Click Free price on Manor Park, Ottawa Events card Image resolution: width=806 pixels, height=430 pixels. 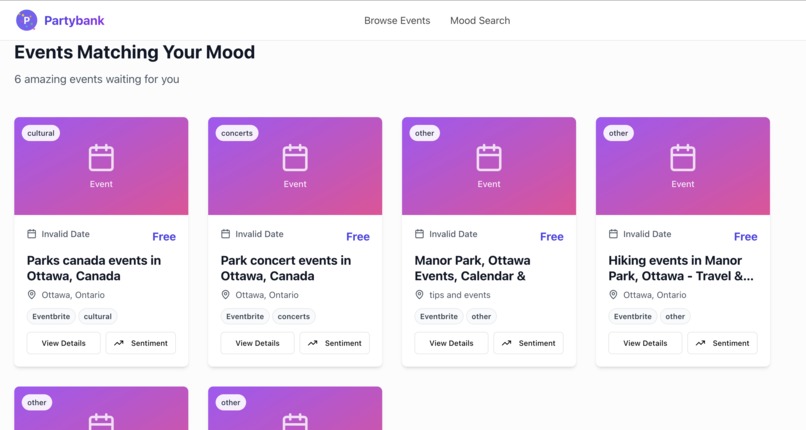point(552,237)
